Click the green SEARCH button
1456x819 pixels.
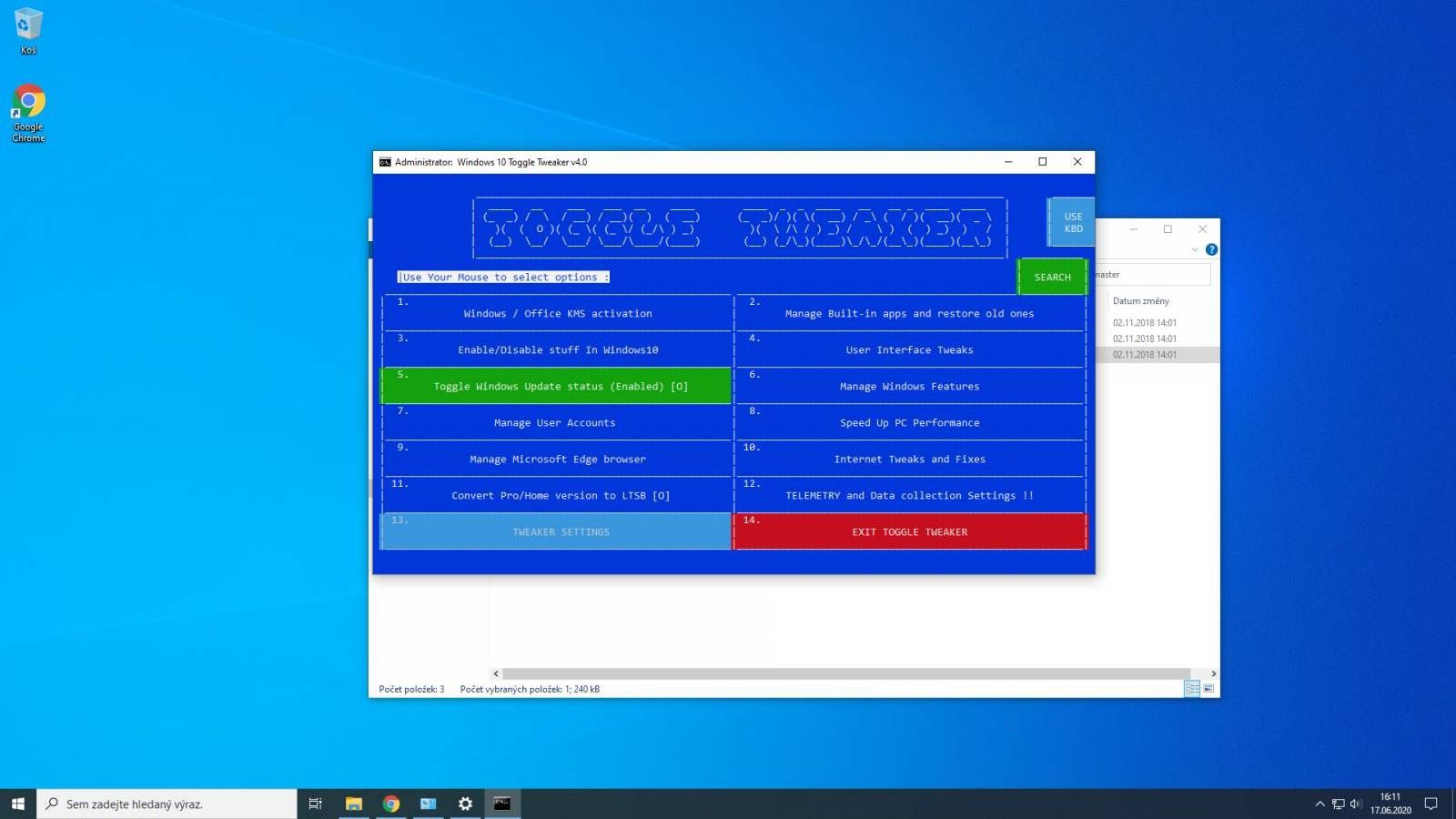pyautogui.click(x=1052, y=277)
